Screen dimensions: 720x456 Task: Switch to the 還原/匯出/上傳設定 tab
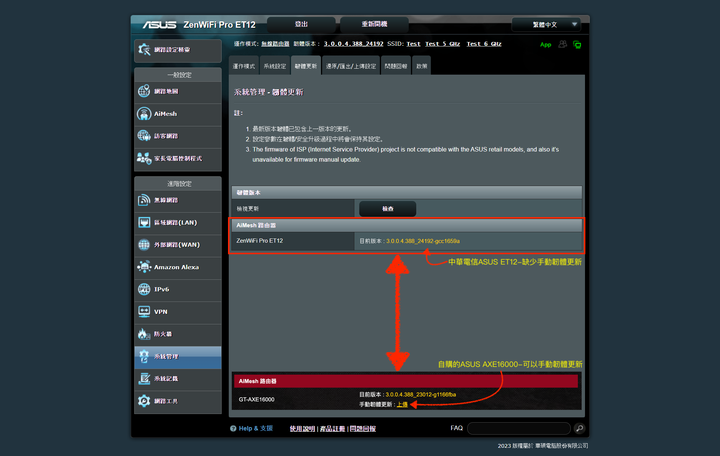coord(351,66)
